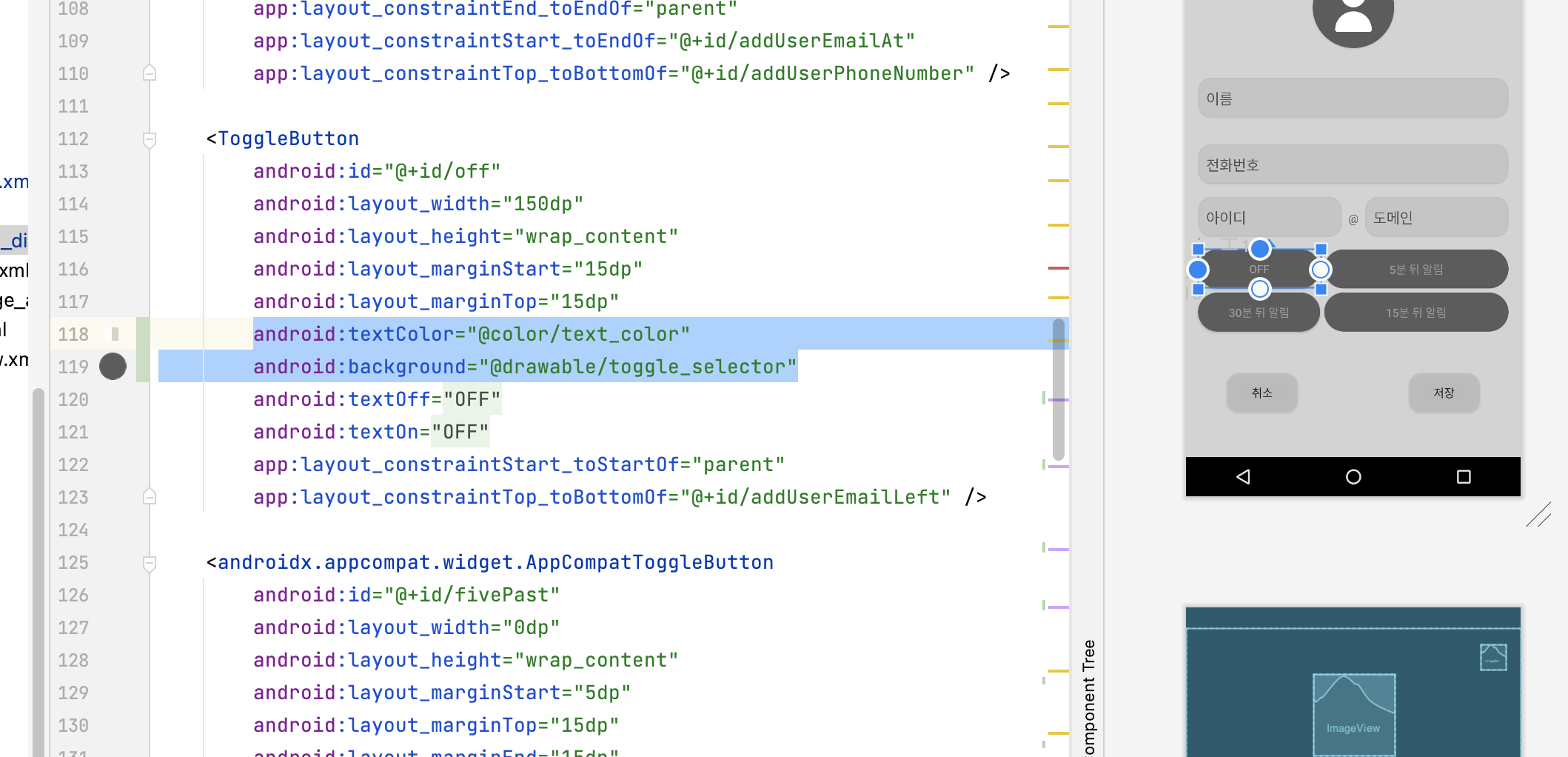
Task: Select the OFF toggle button in preview
Action: 1259,270
